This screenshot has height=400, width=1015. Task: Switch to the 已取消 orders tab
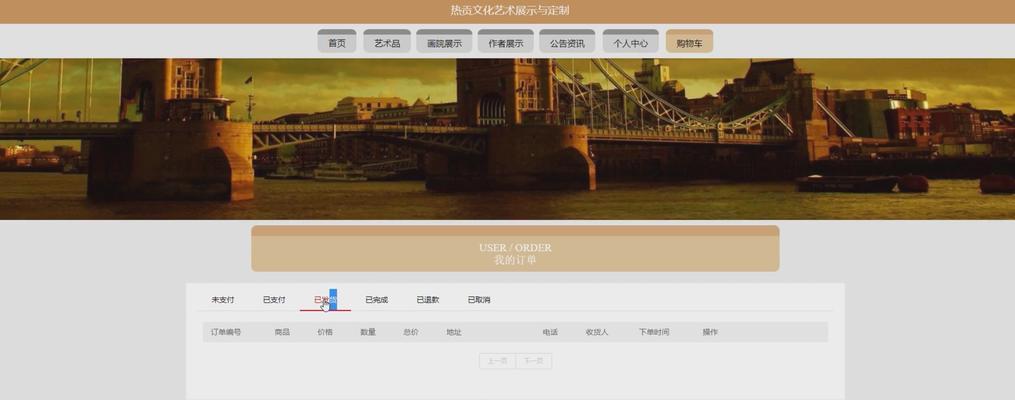pyautogui.click(x=479, y=300)
